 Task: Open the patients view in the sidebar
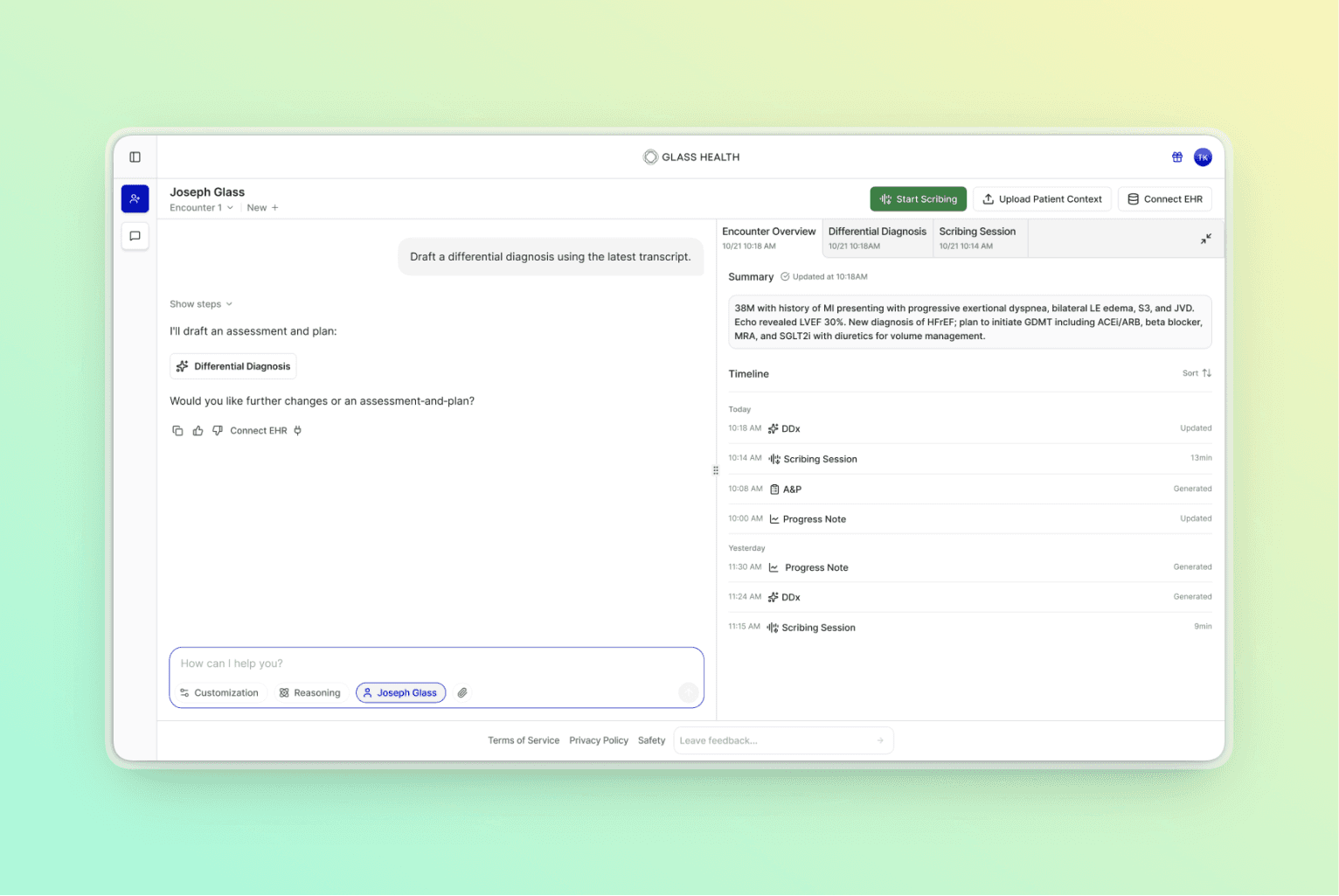(135, 199)
